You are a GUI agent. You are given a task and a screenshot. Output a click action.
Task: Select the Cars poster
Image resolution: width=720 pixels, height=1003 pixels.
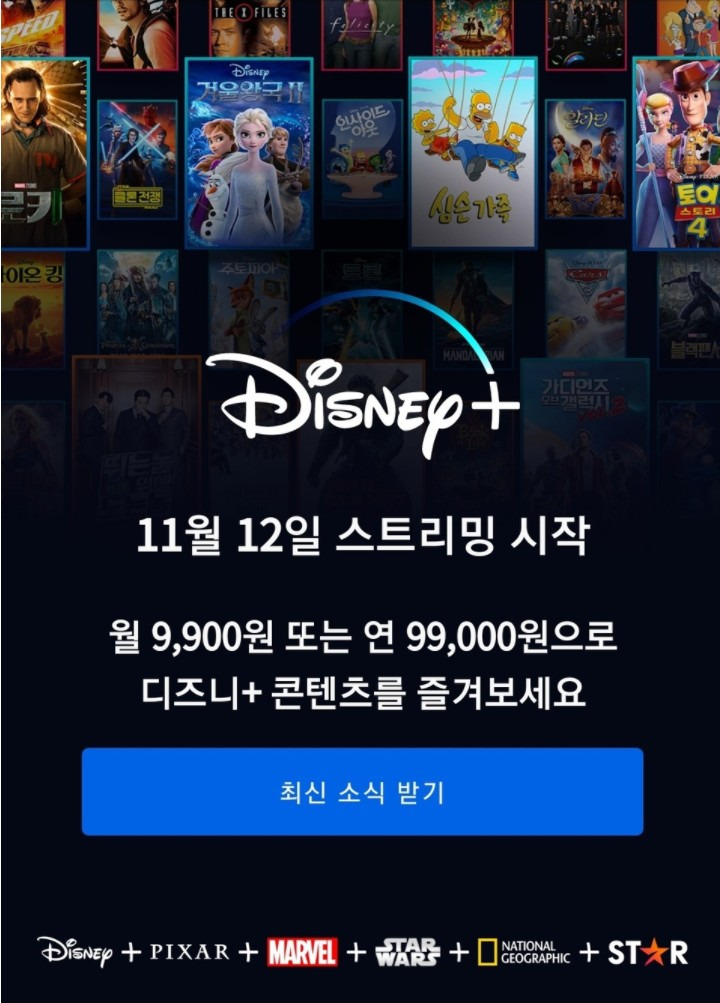click(586, 304)
